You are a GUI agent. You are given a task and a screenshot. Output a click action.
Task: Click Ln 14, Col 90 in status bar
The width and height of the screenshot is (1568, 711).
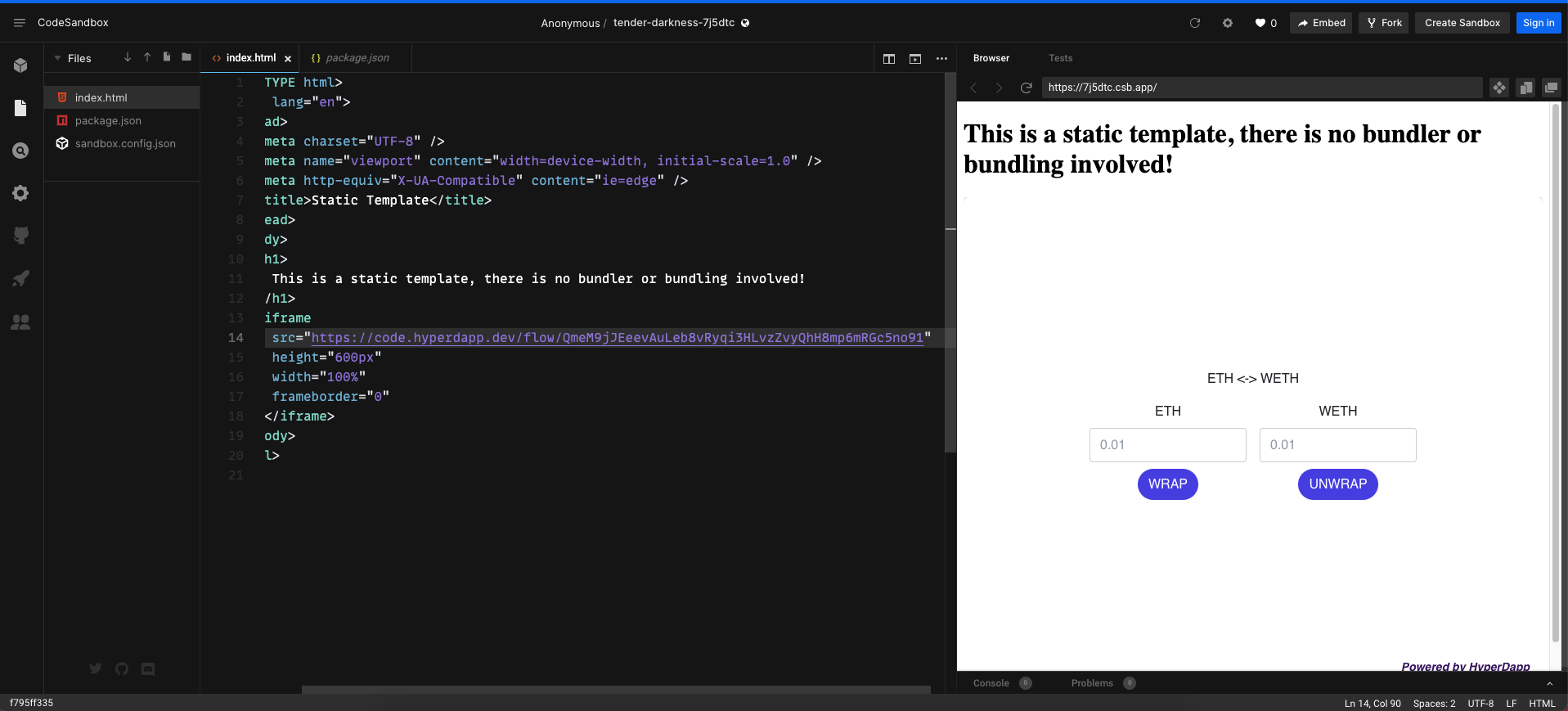1373,704
